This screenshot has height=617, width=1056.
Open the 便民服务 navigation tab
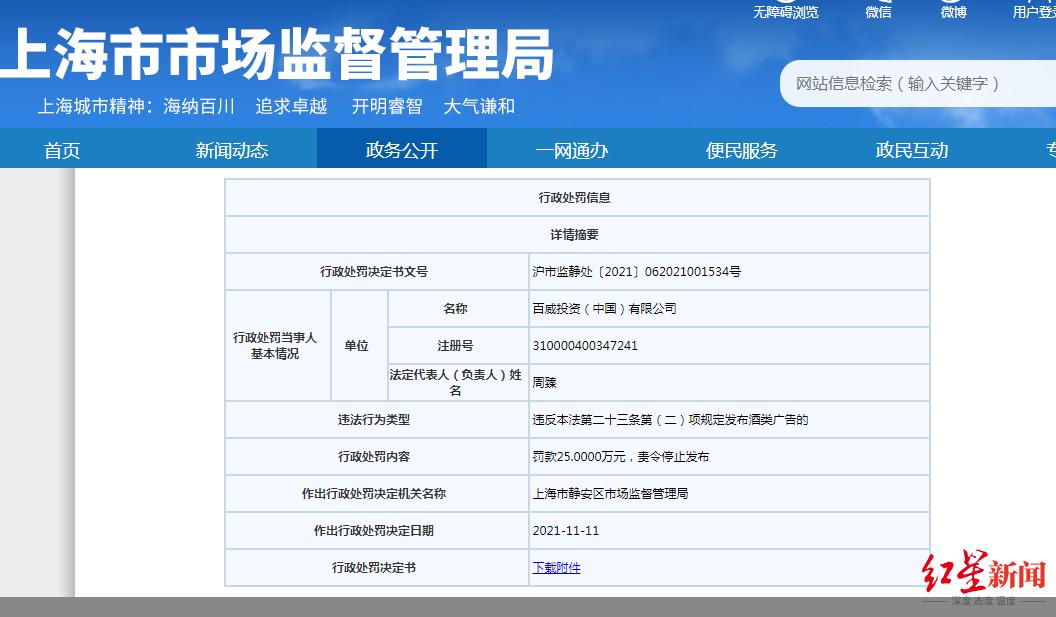pos(742,150)
